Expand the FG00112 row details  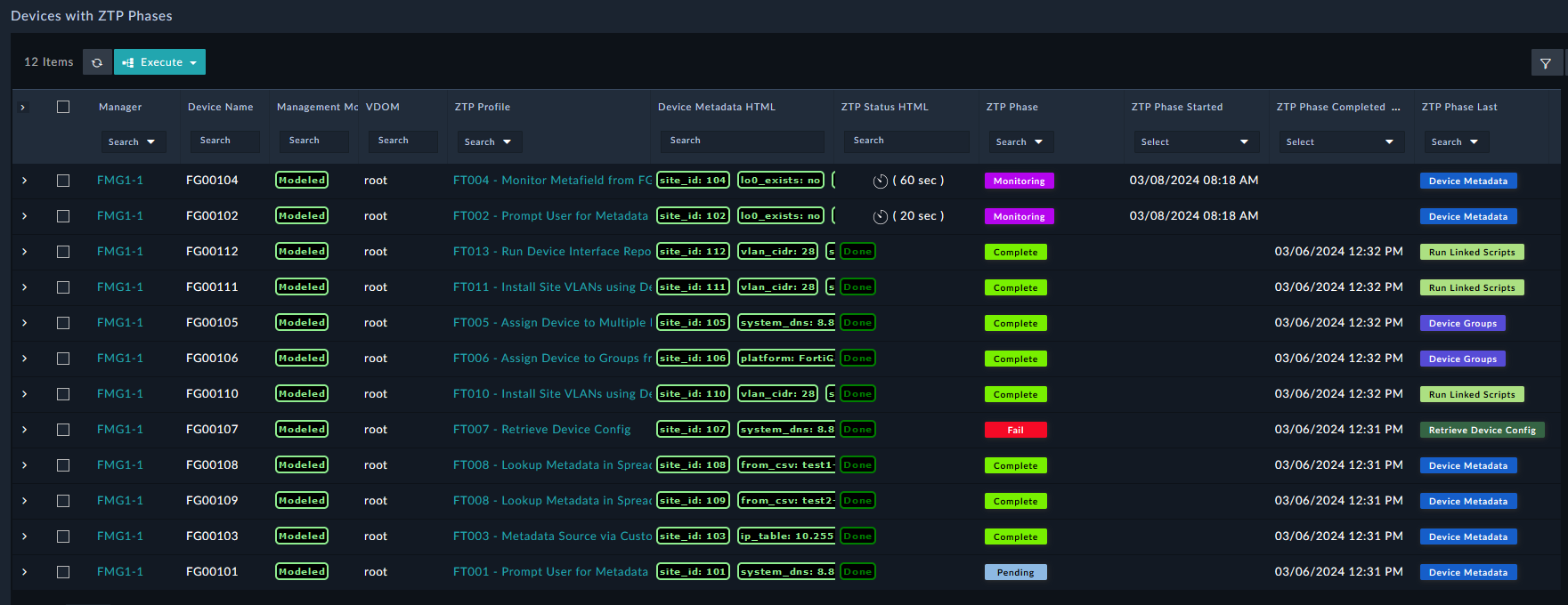pos(24,252)
